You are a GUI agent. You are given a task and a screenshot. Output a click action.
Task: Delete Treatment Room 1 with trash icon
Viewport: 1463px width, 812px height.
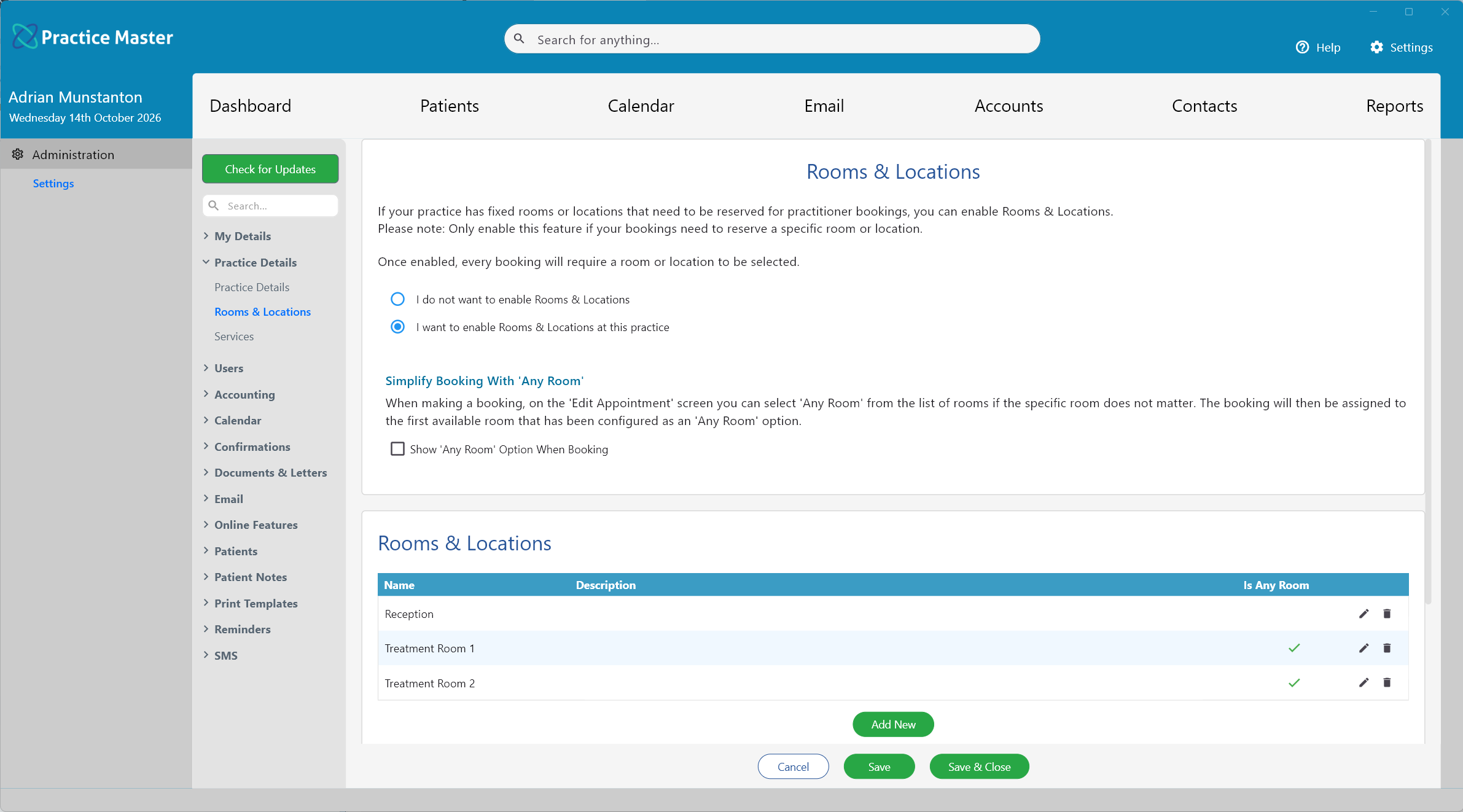[x=1387, y=648]
